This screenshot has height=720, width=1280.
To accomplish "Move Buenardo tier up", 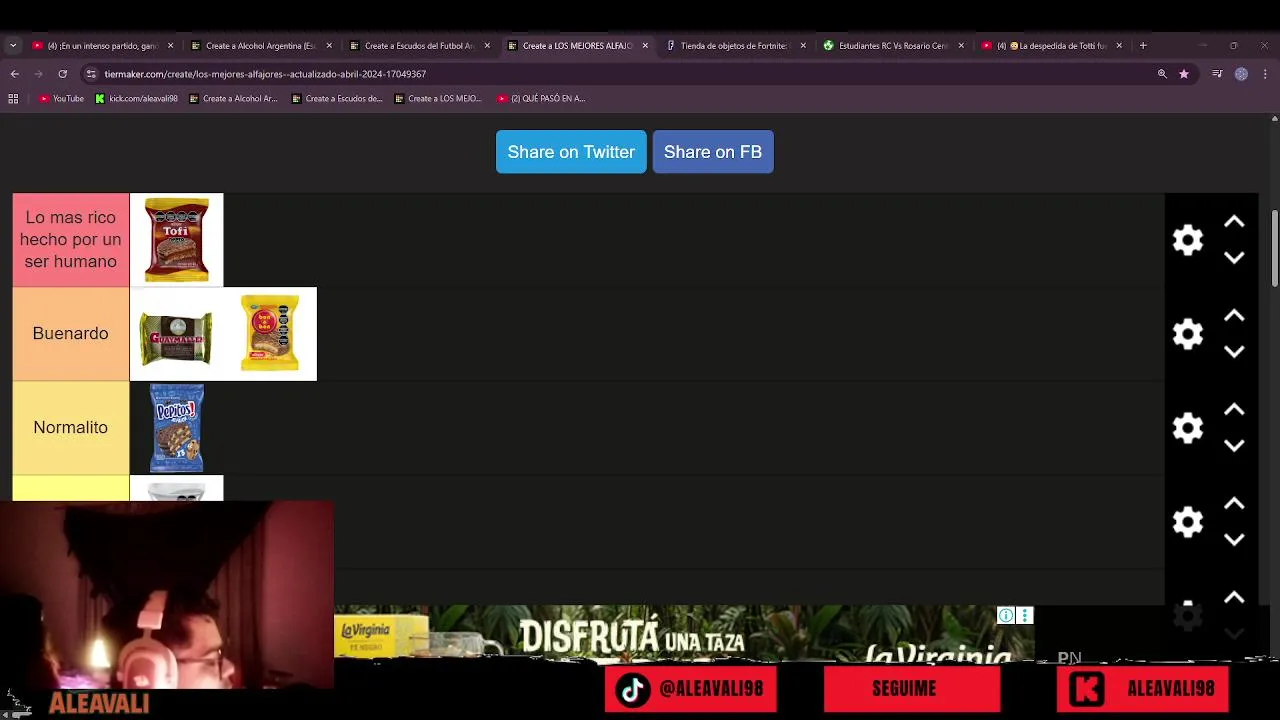I will point(1234,316).
